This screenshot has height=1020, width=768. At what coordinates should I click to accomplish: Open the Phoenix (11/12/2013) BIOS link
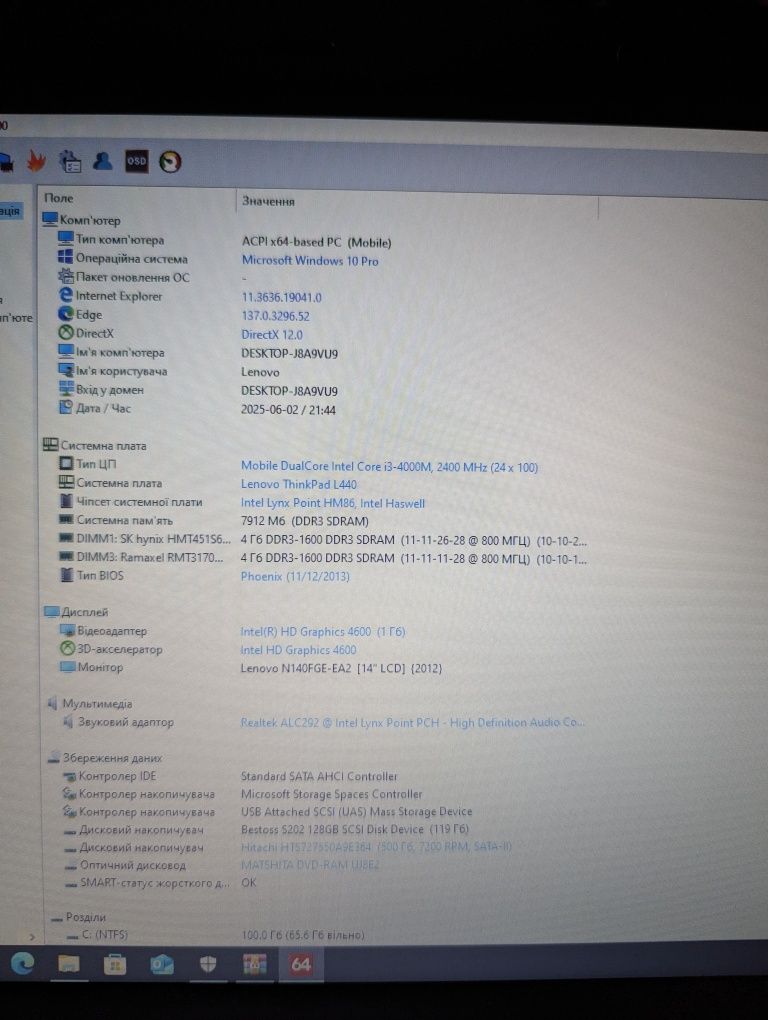tap(295, 576)
